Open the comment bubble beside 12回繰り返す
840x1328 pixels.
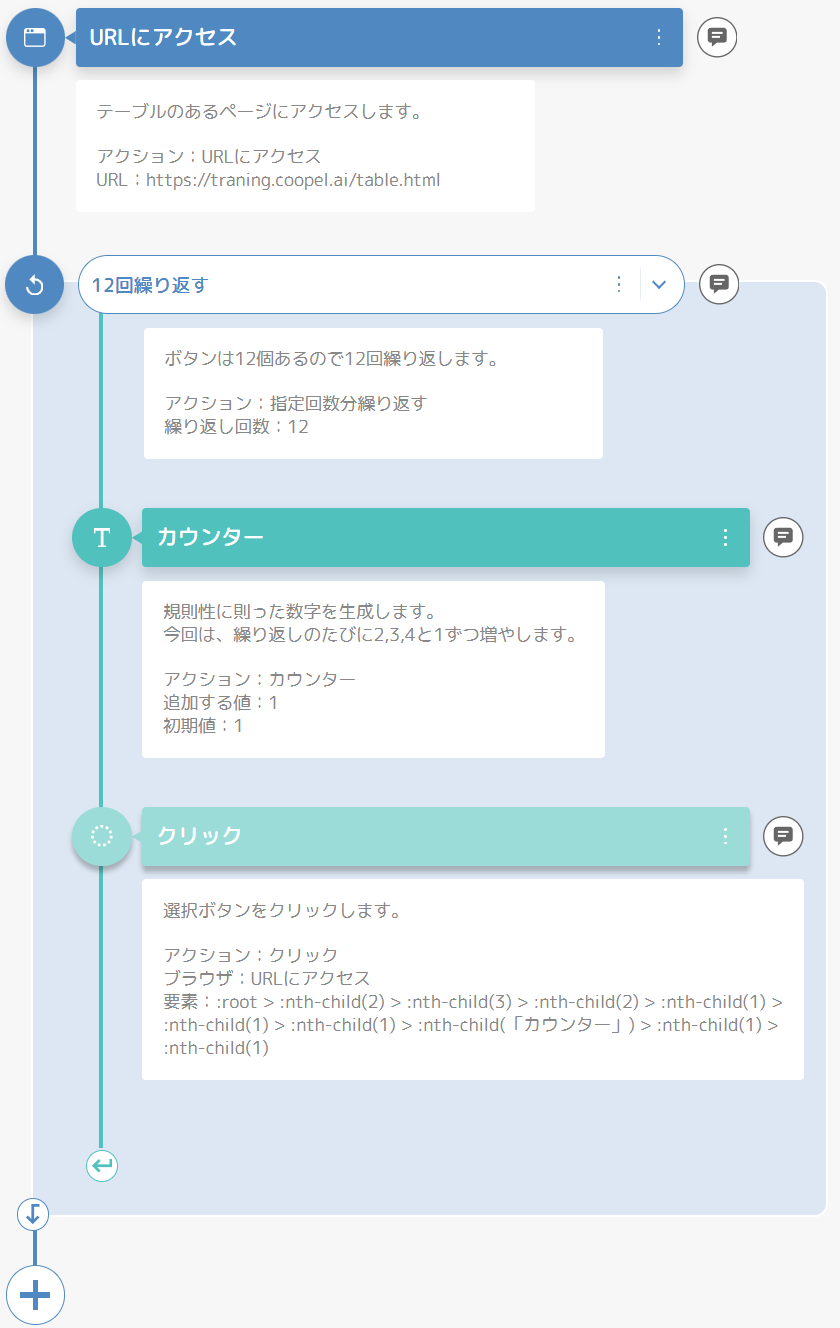point(718,284)
